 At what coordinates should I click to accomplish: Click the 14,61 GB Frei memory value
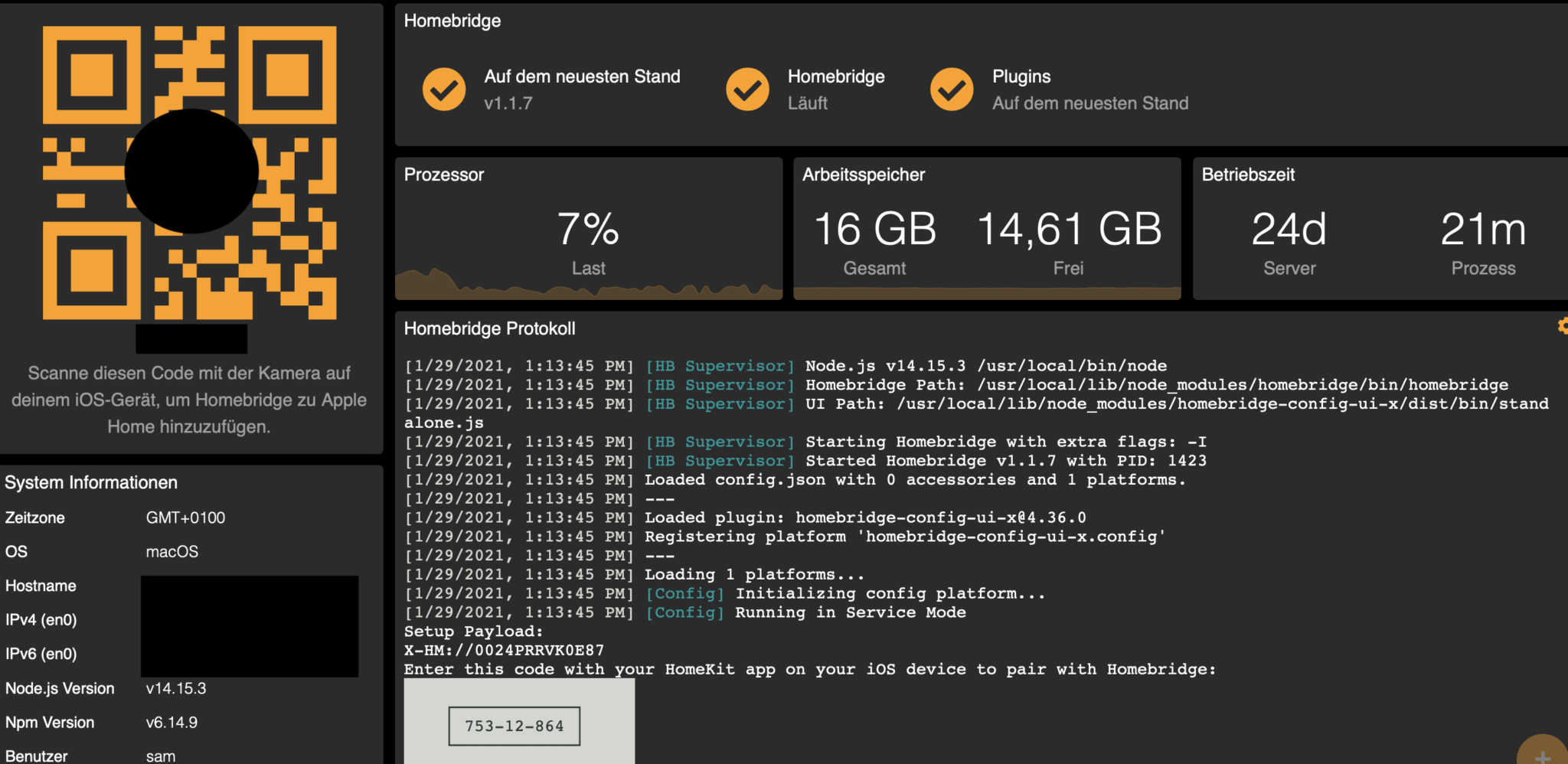click(x=1069, y=229)
